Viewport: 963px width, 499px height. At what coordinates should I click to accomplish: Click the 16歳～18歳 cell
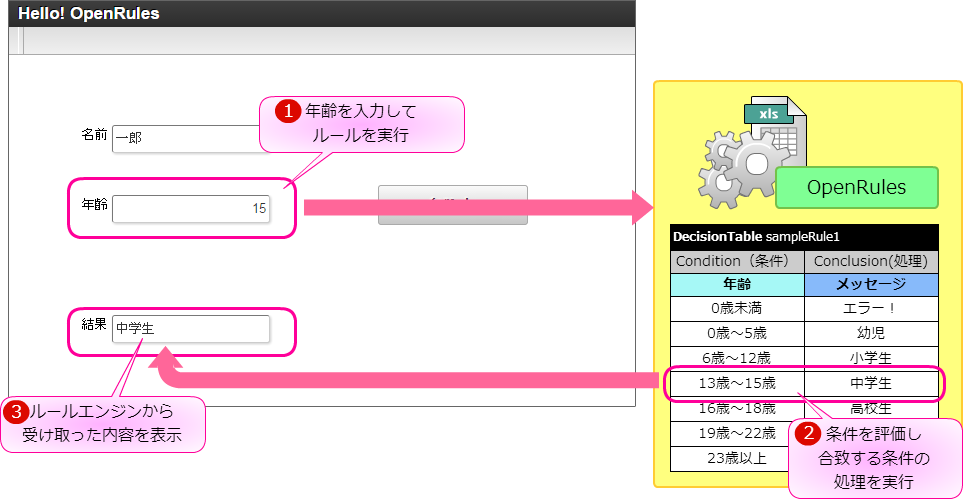(738, 409)
